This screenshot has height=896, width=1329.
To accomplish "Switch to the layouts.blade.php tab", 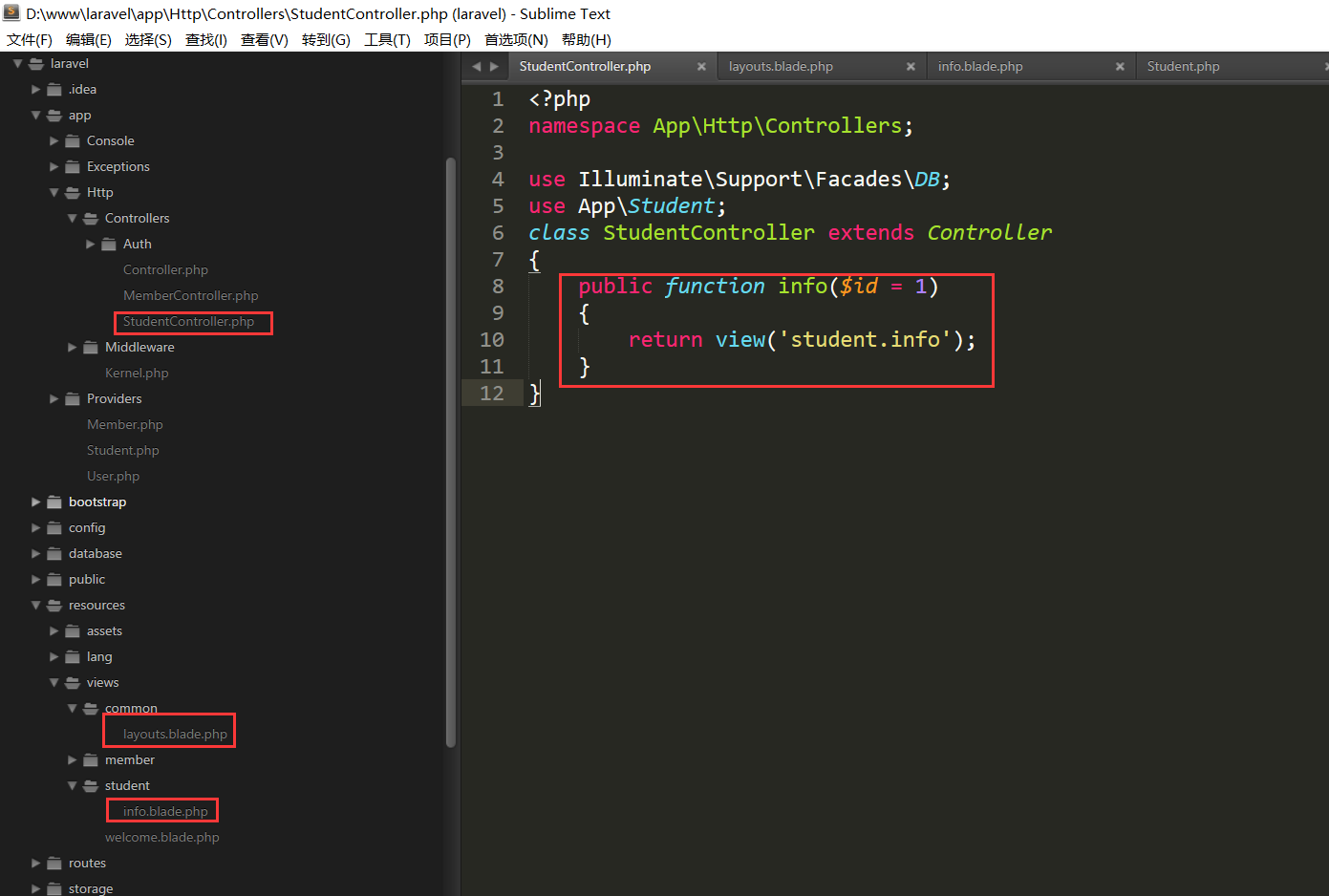I will tap(781, 66).
